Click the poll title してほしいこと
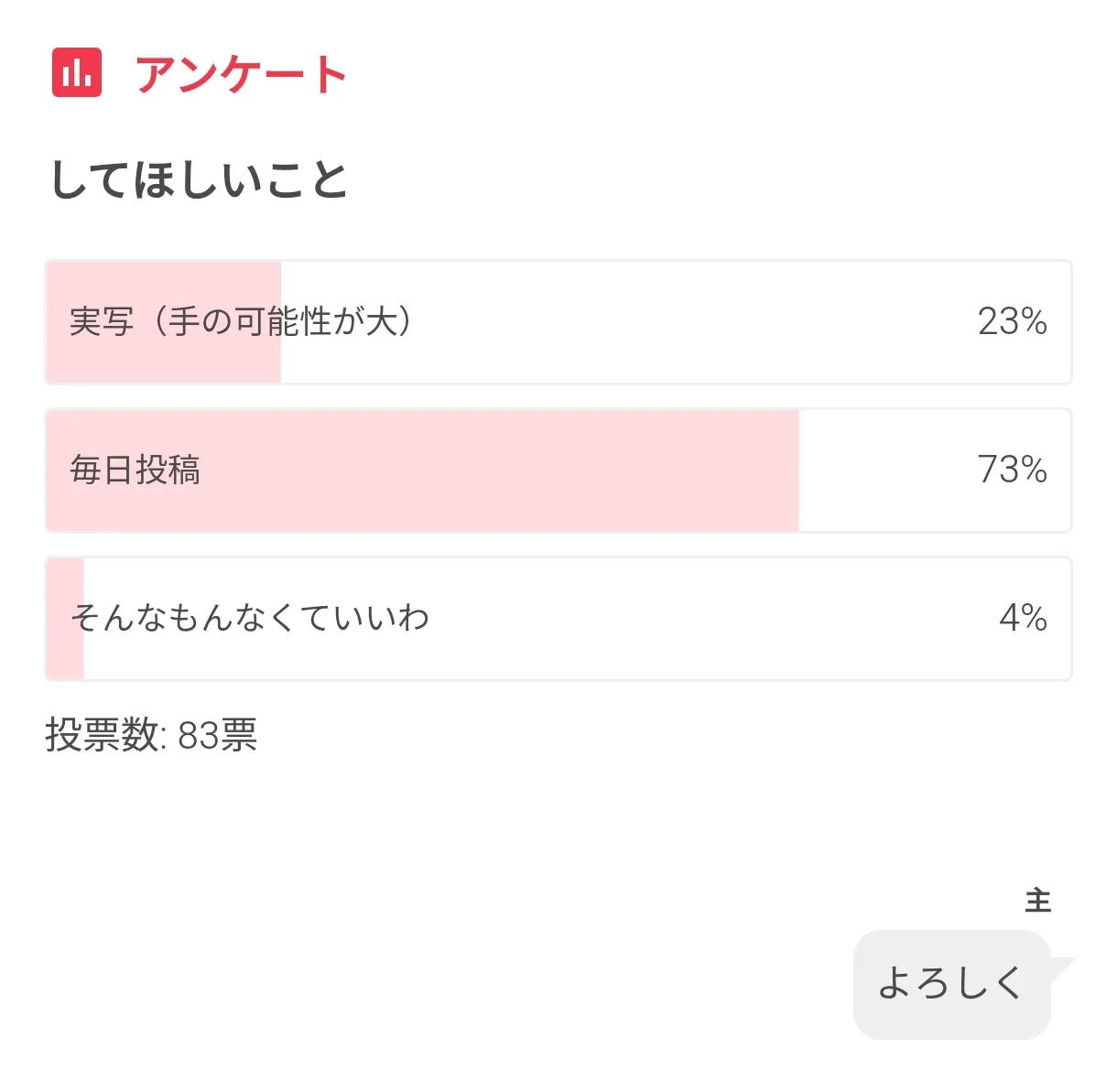Viewport: 1117px width, 1092px height. tap(199, 179)
